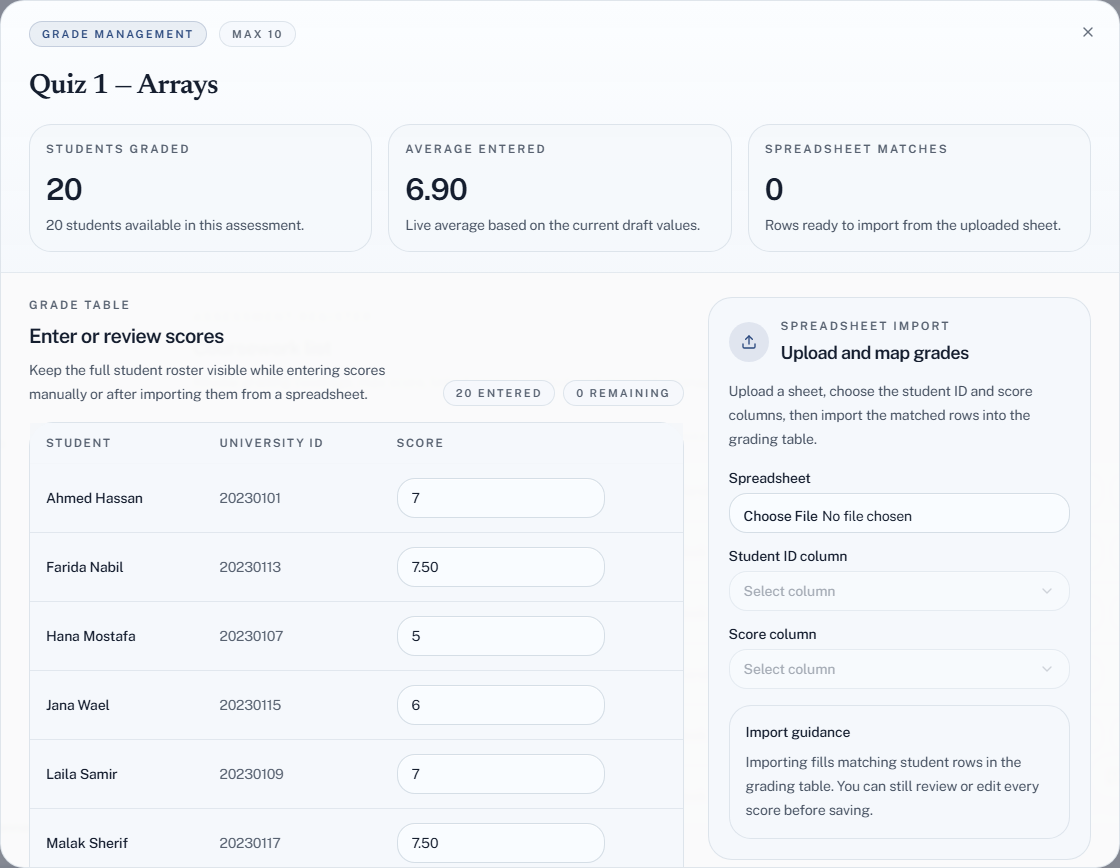The width and height of the screenshot is (1120, 868).
Task: Click the Spreadsheet Matches count 0
Action: tap(774, 189)
